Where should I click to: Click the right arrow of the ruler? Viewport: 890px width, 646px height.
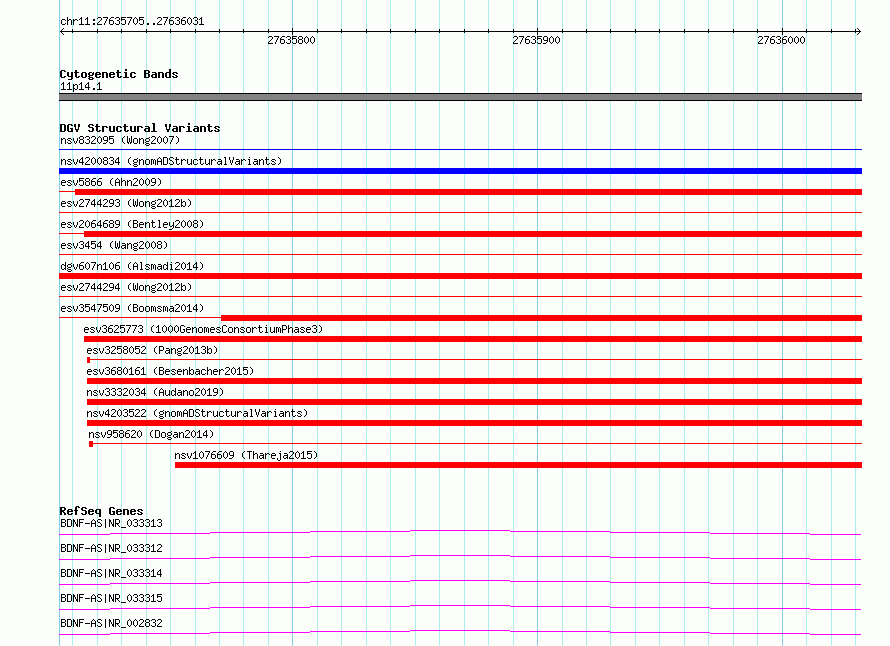858,31
